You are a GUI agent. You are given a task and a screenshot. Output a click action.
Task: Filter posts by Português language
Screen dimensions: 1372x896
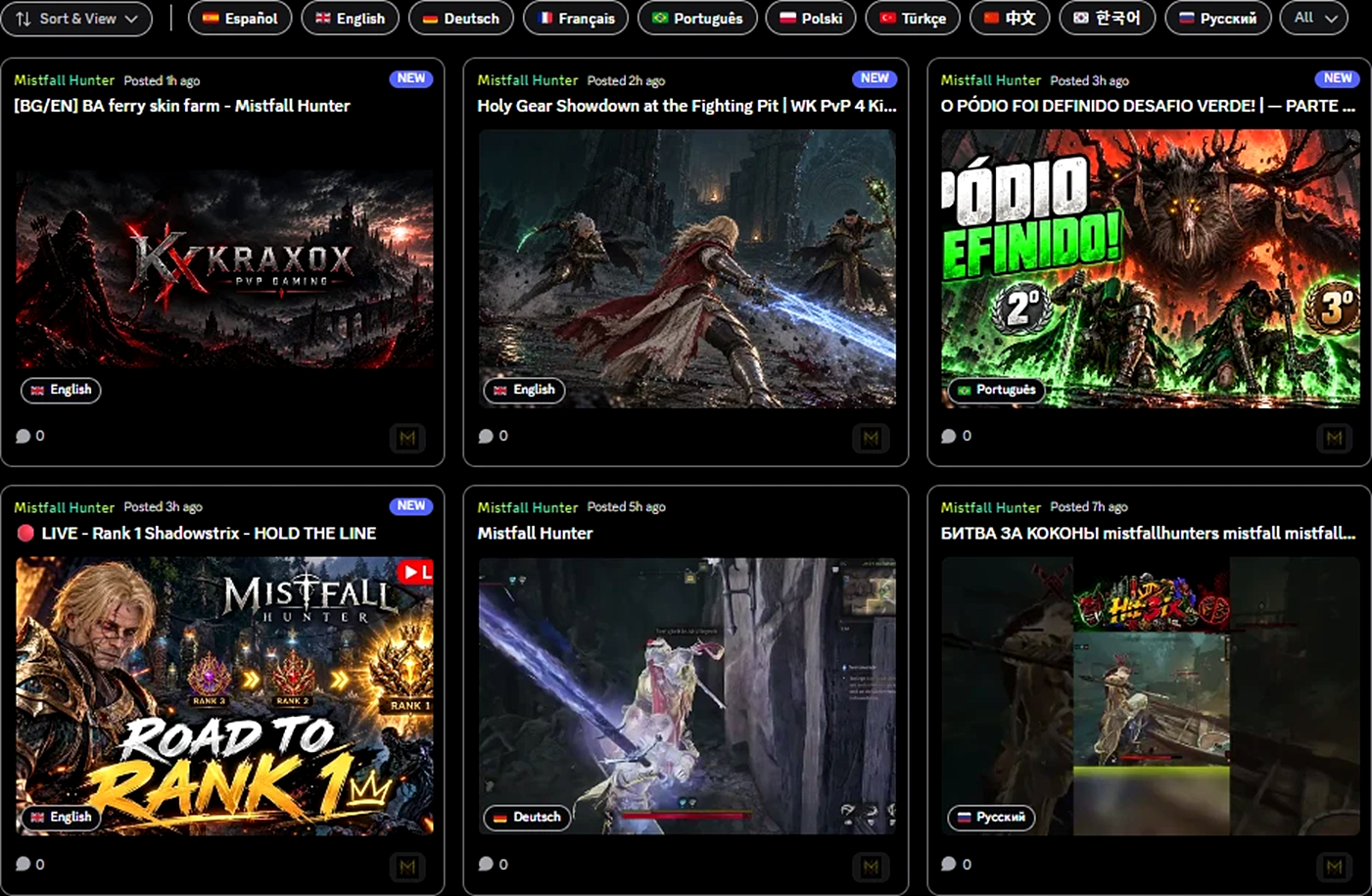[697, 19]
